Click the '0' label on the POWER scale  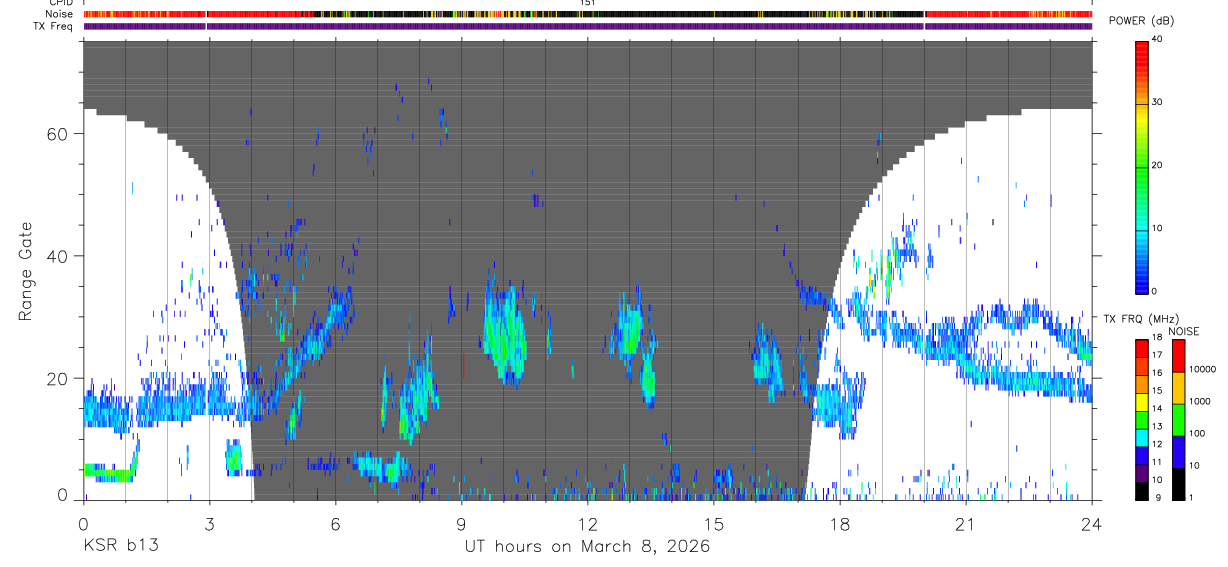point(1155,291)
